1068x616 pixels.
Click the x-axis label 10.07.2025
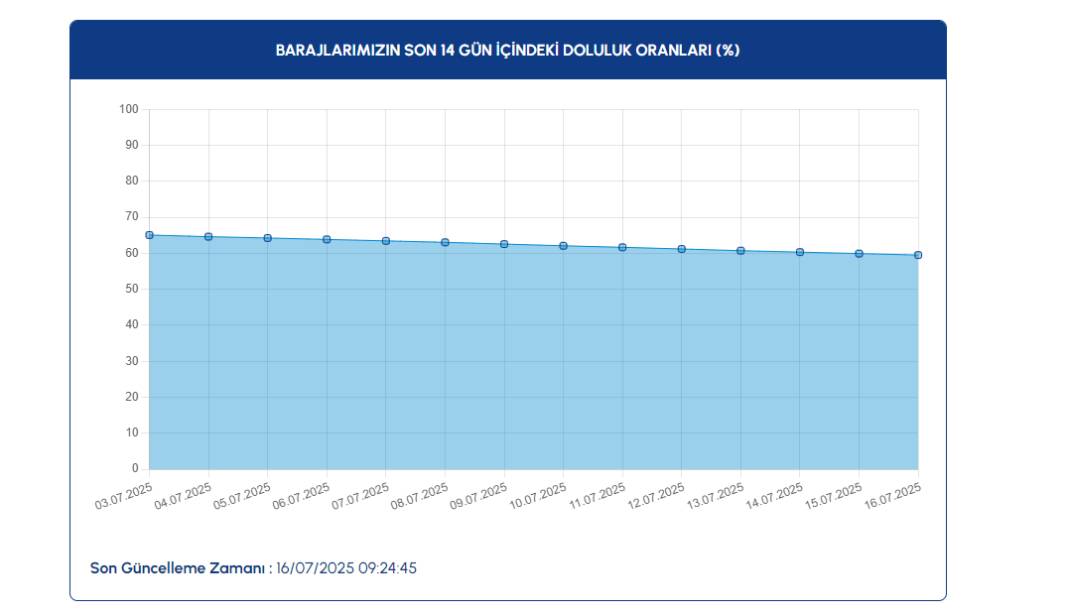(x=537, y=496)
